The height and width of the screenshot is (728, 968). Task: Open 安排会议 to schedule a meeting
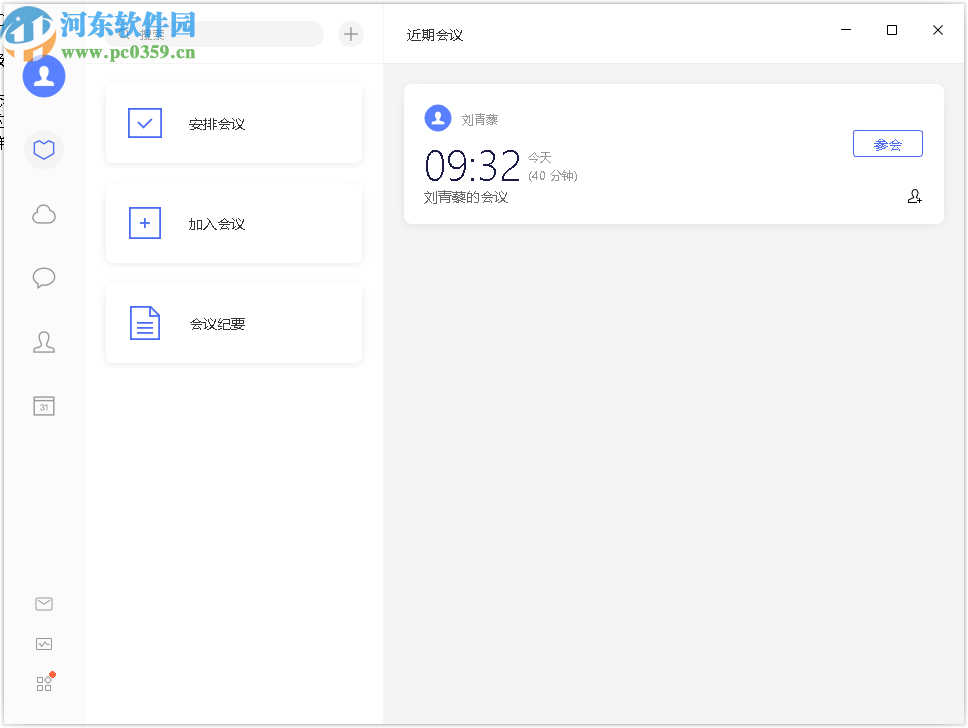pyautogui.click(x=233, y=123)
